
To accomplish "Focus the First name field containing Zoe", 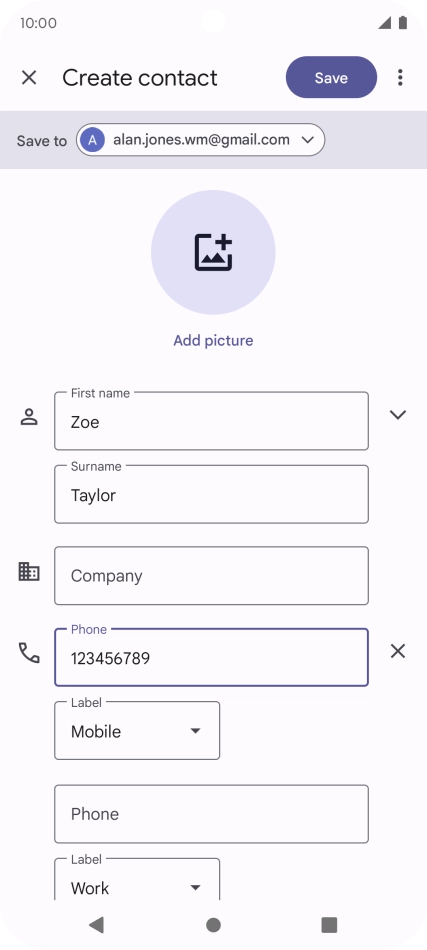I will click(211, 421).
